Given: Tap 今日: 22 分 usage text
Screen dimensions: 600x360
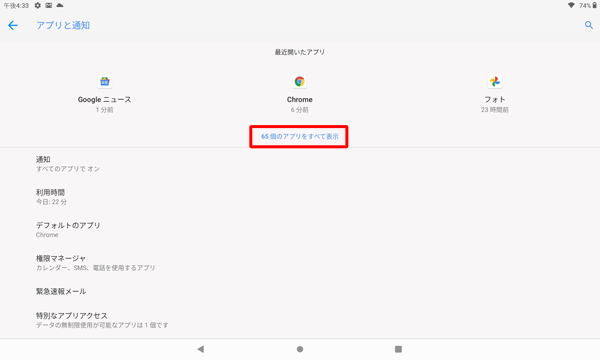Looking at the screenshot, I should click(51, 202).
